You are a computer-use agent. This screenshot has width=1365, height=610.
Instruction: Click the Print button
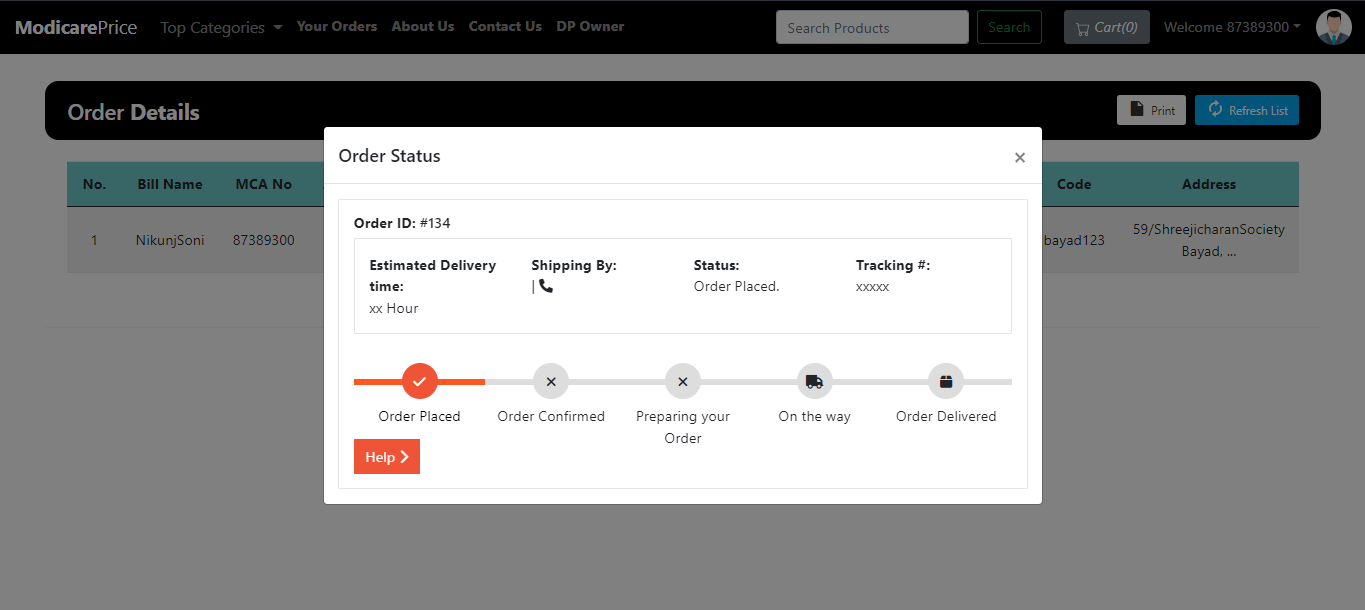1151,110
